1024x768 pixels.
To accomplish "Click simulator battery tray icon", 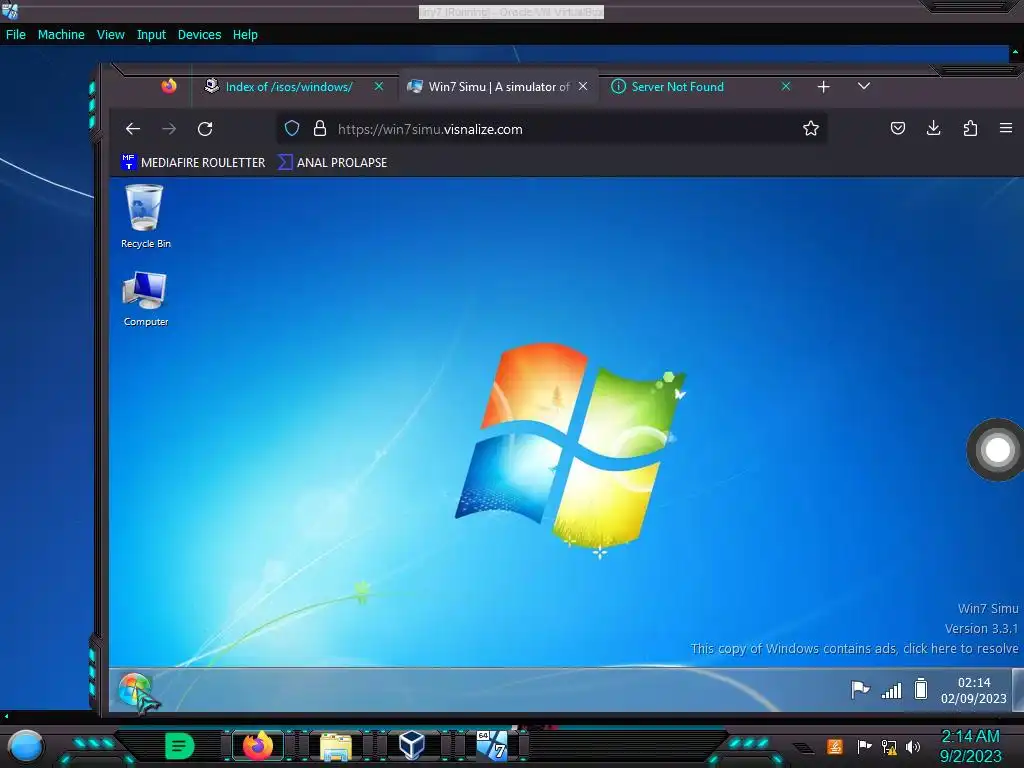I will (921, 690).
